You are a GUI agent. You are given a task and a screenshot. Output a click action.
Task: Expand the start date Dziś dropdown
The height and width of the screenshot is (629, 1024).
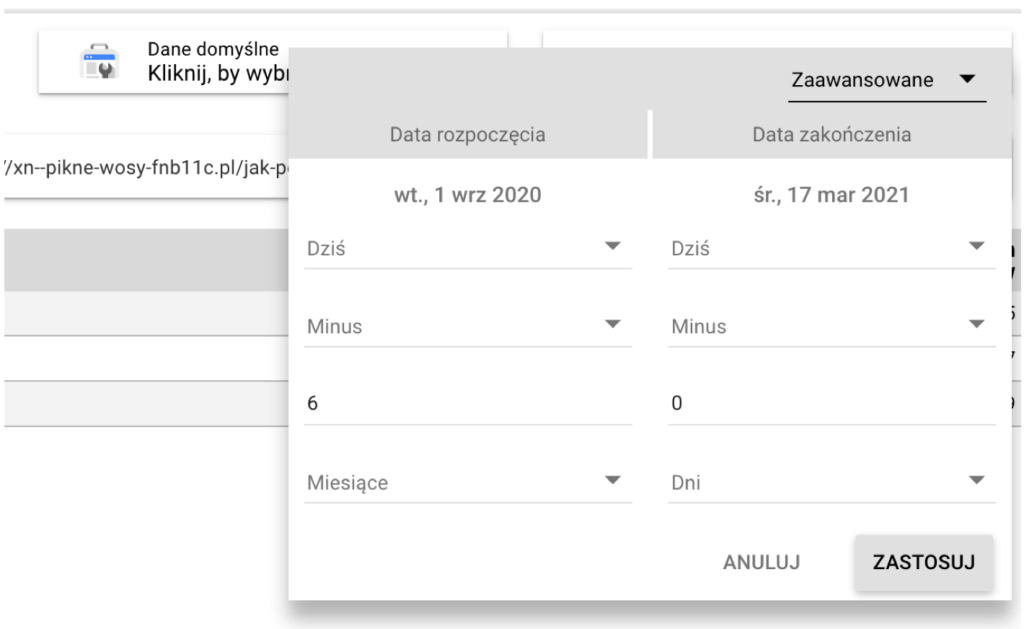point(467,249)
